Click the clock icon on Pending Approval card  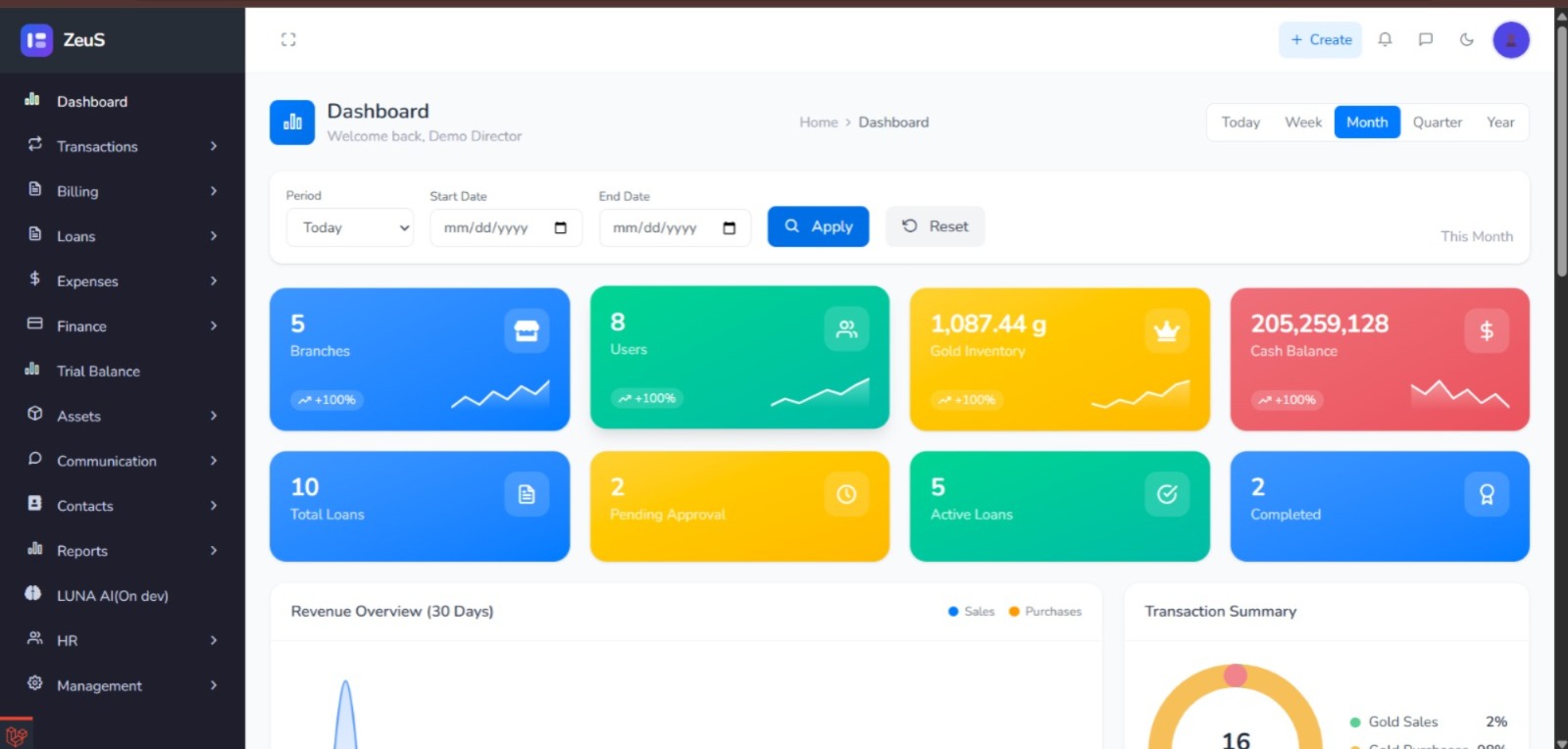(846, 494)
